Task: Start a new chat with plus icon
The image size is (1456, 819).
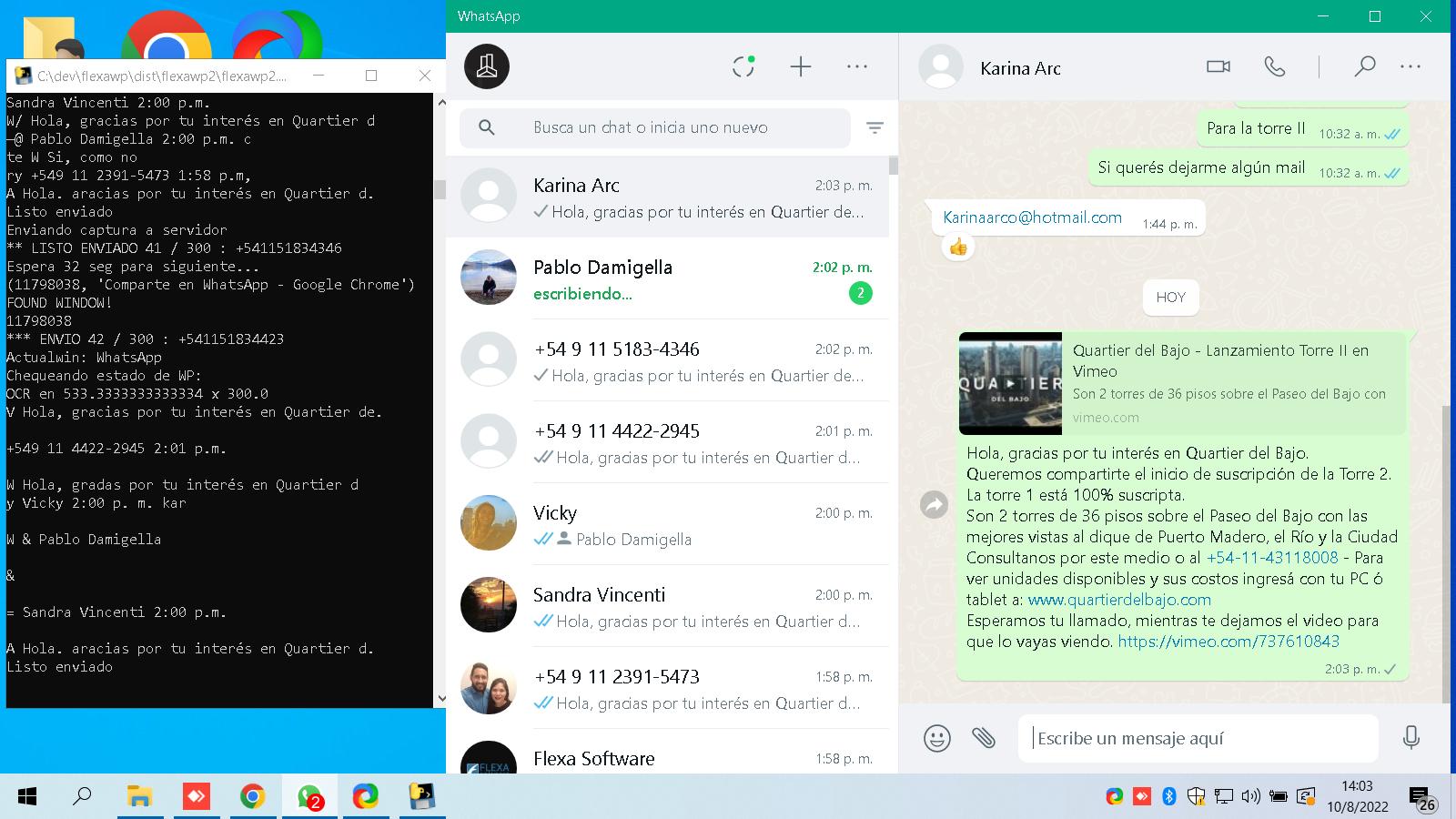Action: coord(801,66)
